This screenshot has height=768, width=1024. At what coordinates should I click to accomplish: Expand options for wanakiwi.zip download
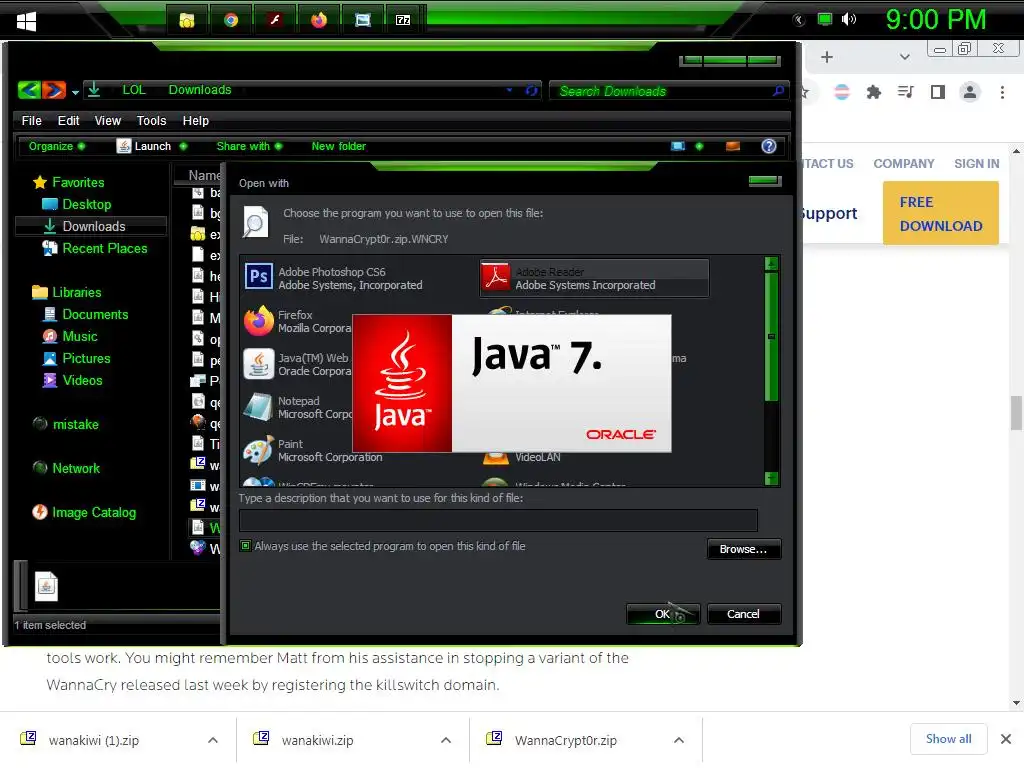click(446, 740)
